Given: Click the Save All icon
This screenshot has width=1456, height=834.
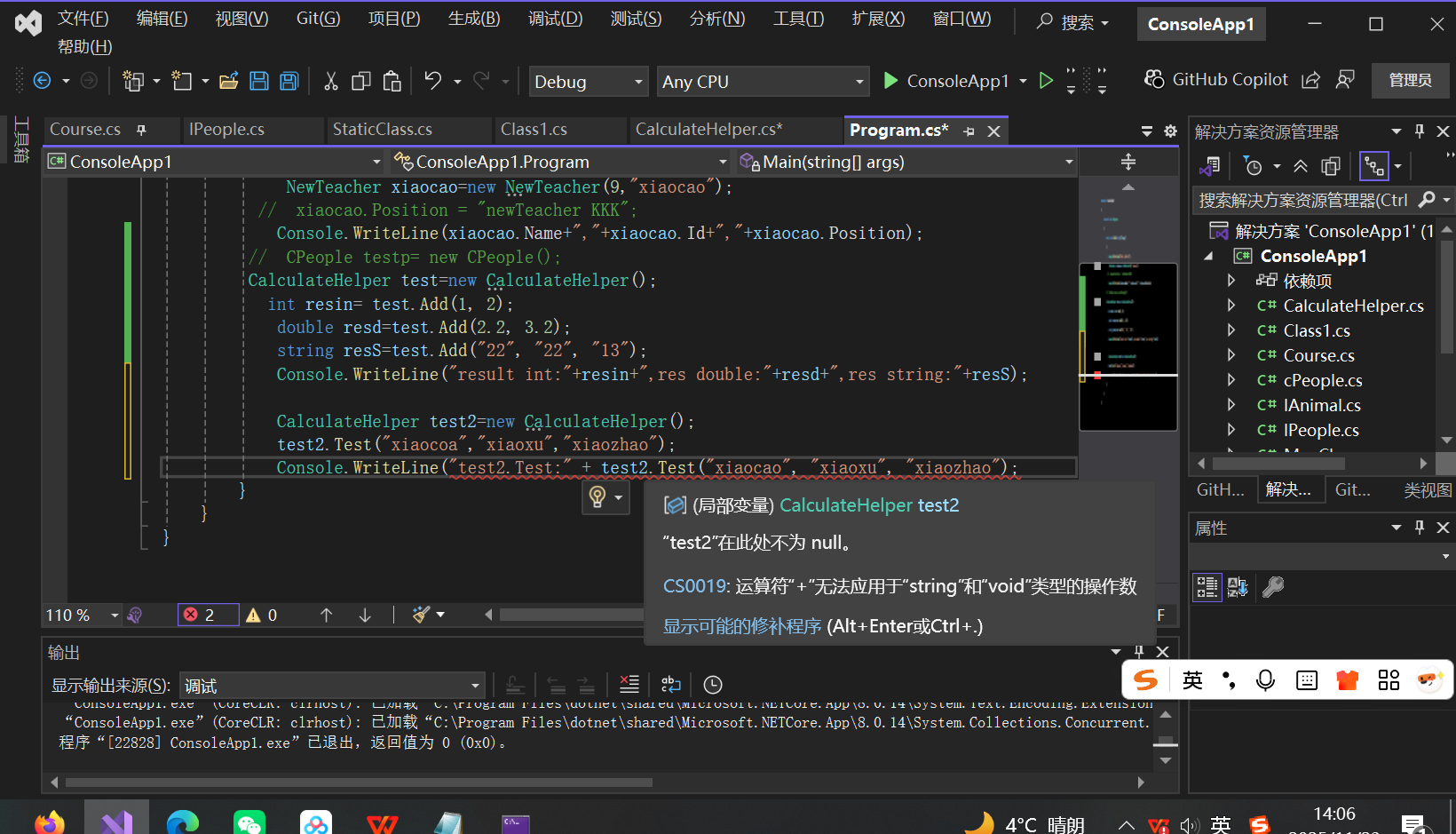Looking at the screenshot, I should pyautogui.click(x=289, y=80).
